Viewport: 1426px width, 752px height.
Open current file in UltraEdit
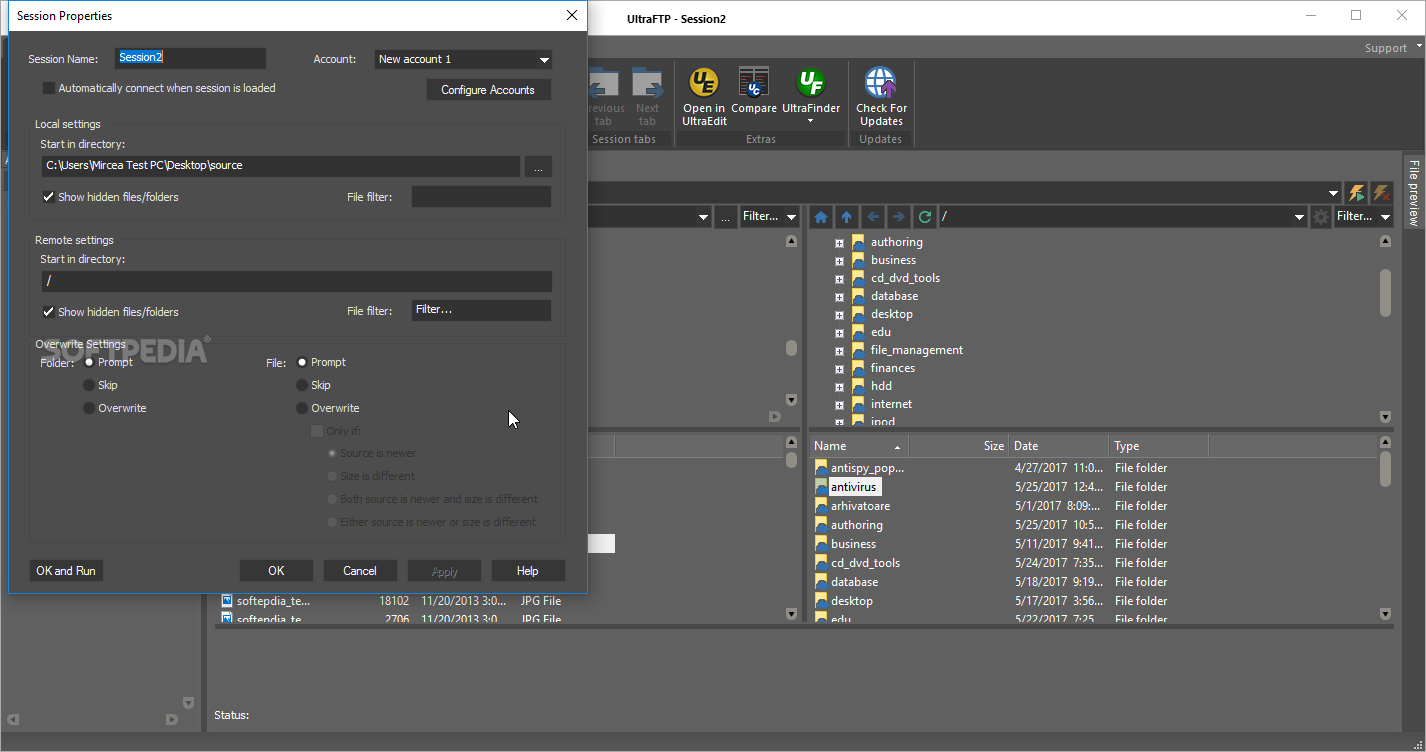(704, 96)
